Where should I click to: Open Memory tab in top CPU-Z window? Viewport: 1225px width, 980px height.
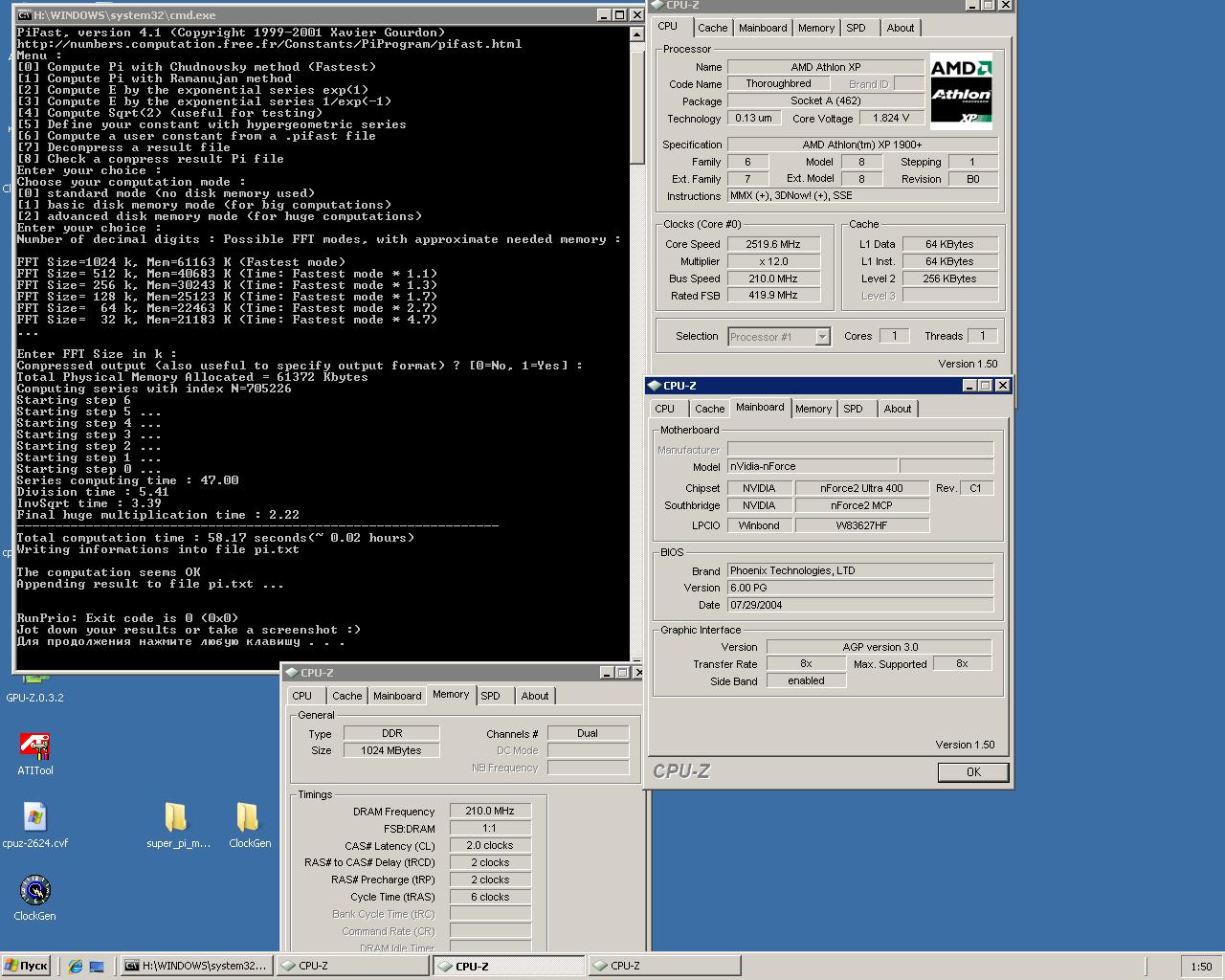816,28
